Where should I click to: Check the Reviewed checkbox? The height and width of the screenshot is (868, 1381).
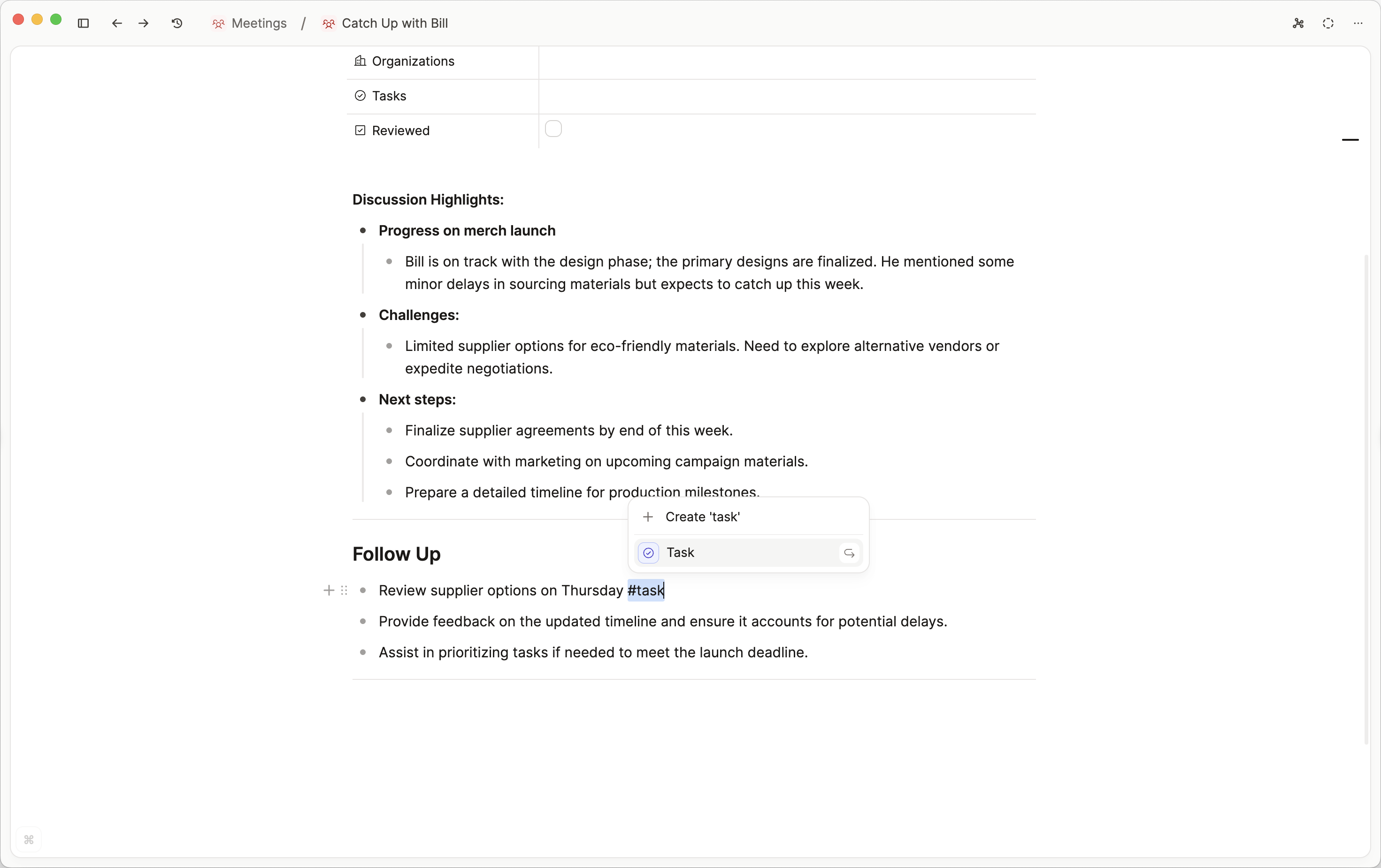tap(553, 129)
